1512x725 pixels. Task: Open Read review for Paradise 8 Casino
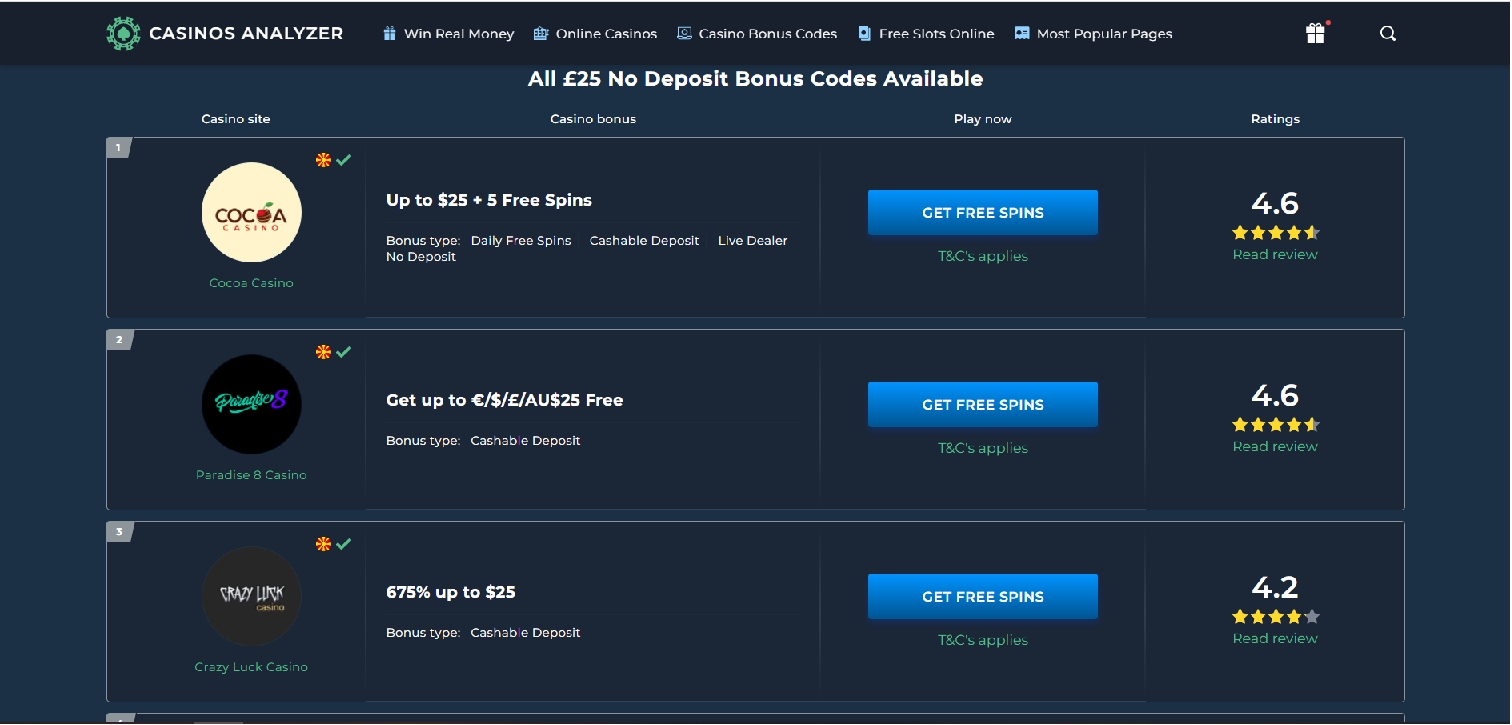pos(1275,447)
